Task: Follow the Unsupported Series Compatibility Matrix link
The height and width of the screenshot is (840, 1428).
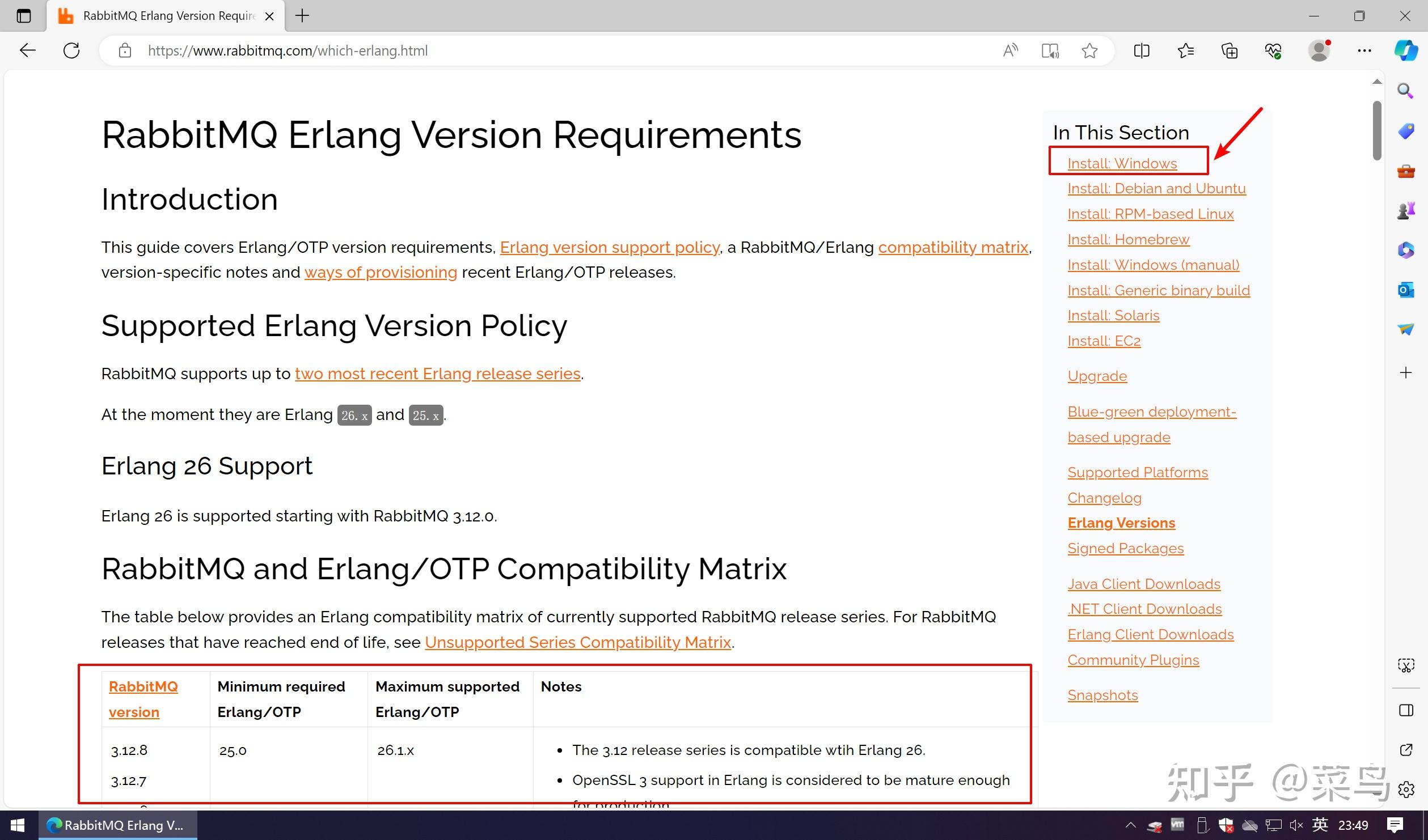Action: (x=577, y=642)
